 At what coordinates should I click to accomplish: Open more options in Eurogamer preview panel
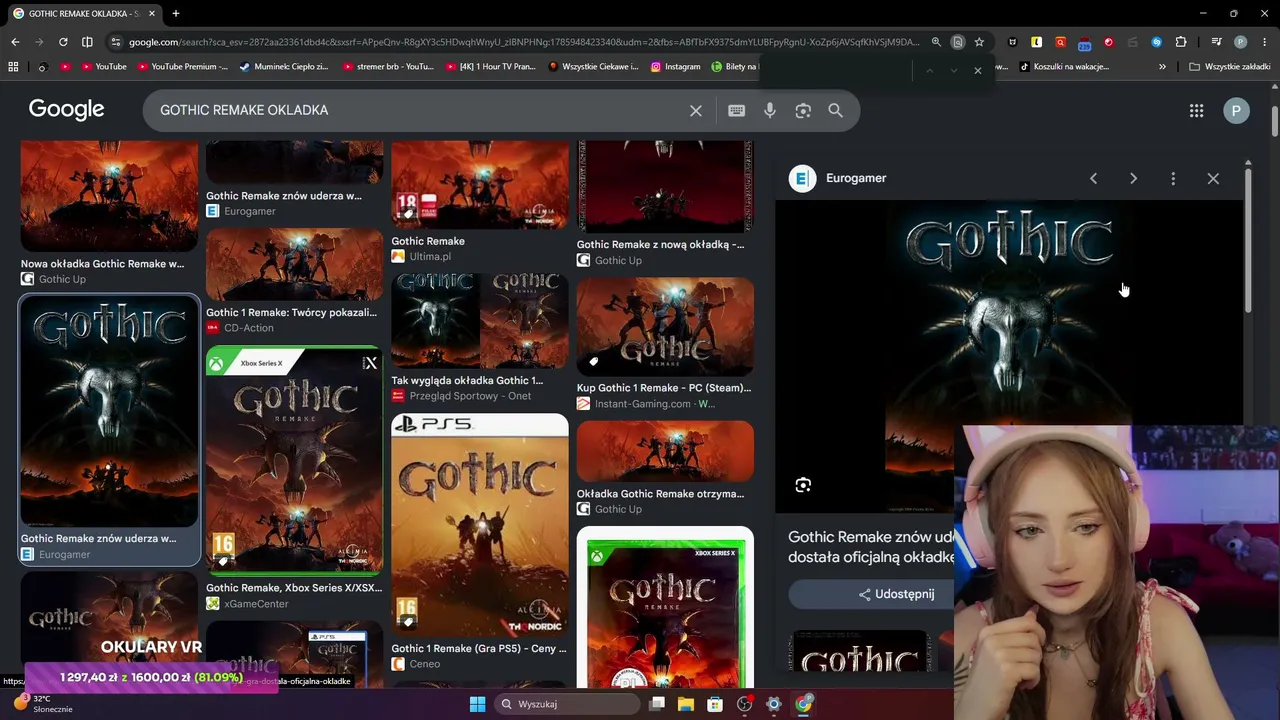pyautogui.click(x=1173, y=178)
